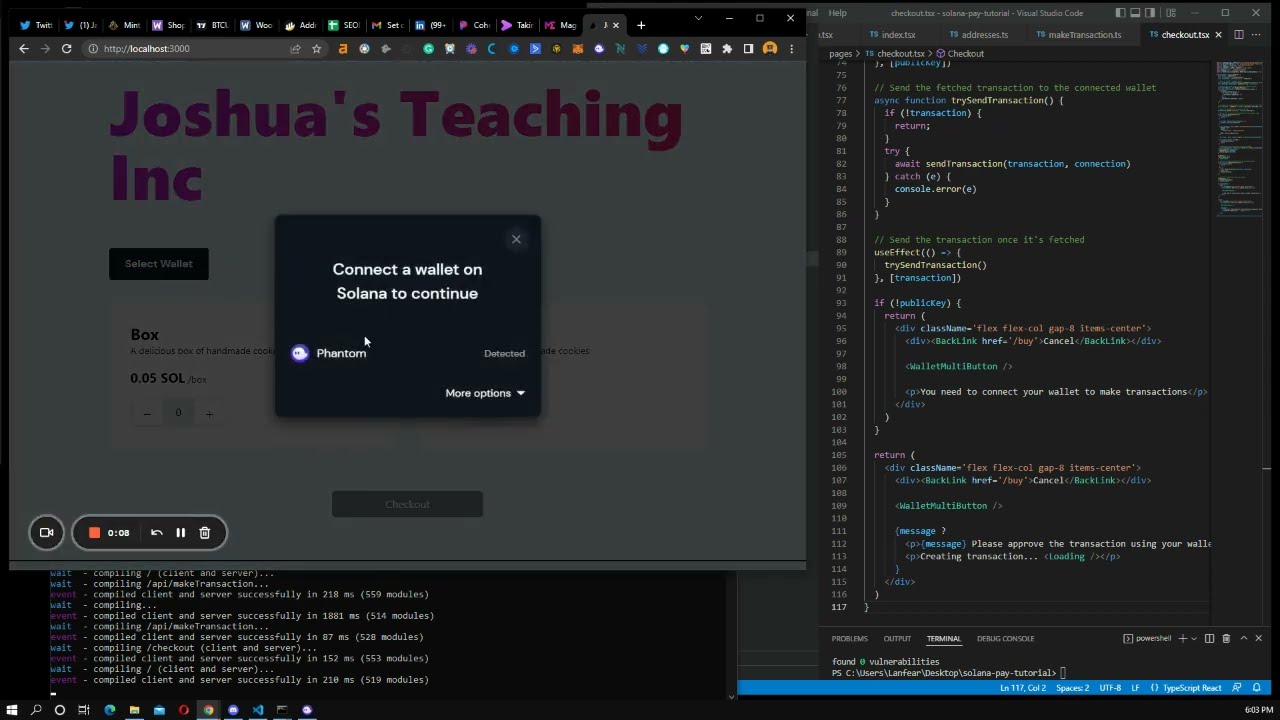Open the Grammarly extension icon

[x=428, y=48]
